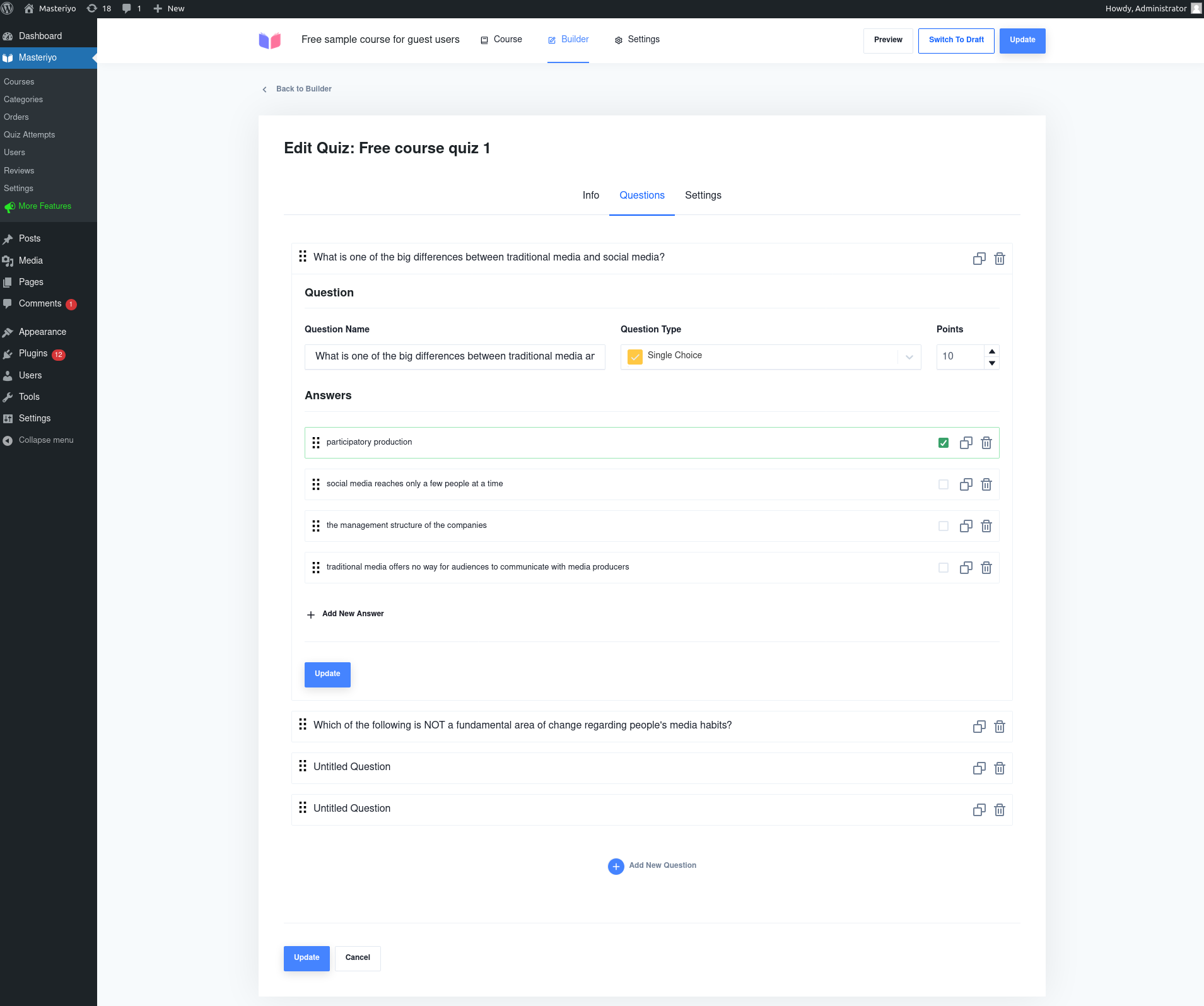Open Quiz Attempts in Masteriyo submenu
The height and width of the screenshot is (1006, 1204).
point(29,135)
